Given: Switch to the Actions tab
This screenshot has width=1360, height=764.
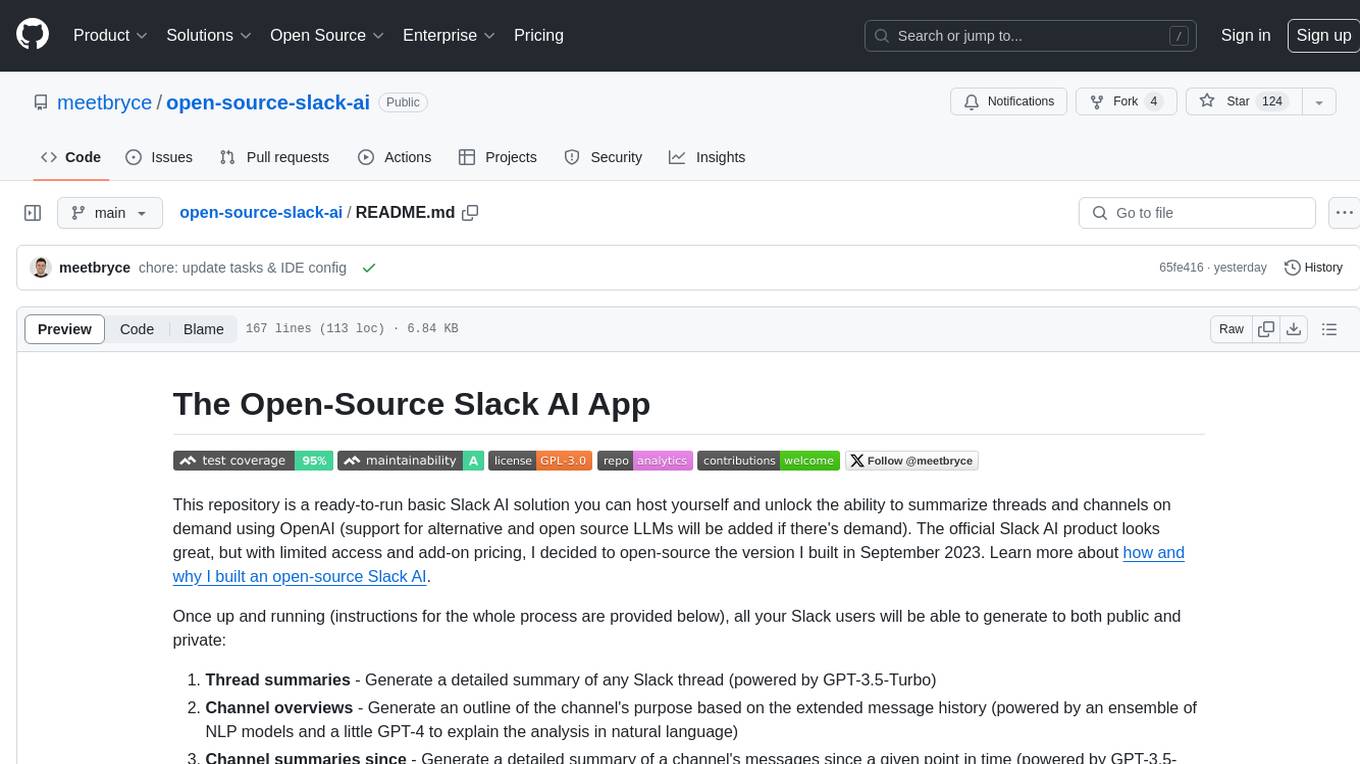Looking at the screenshot, I should tap(394, 157).
